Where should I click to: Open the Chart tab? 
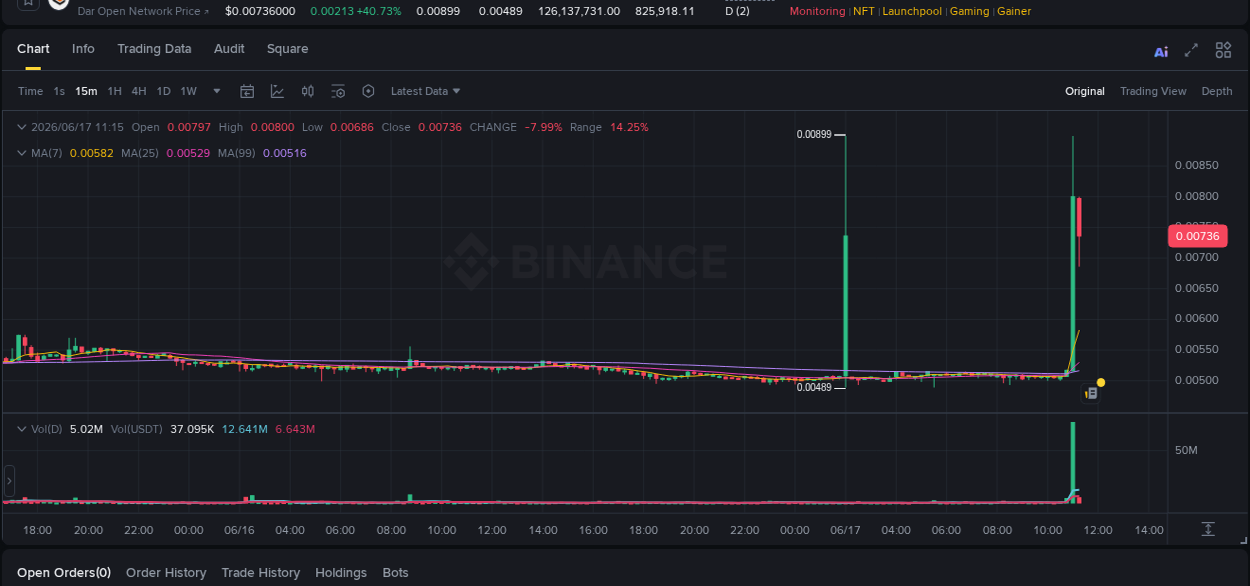(x=33, y=49)
